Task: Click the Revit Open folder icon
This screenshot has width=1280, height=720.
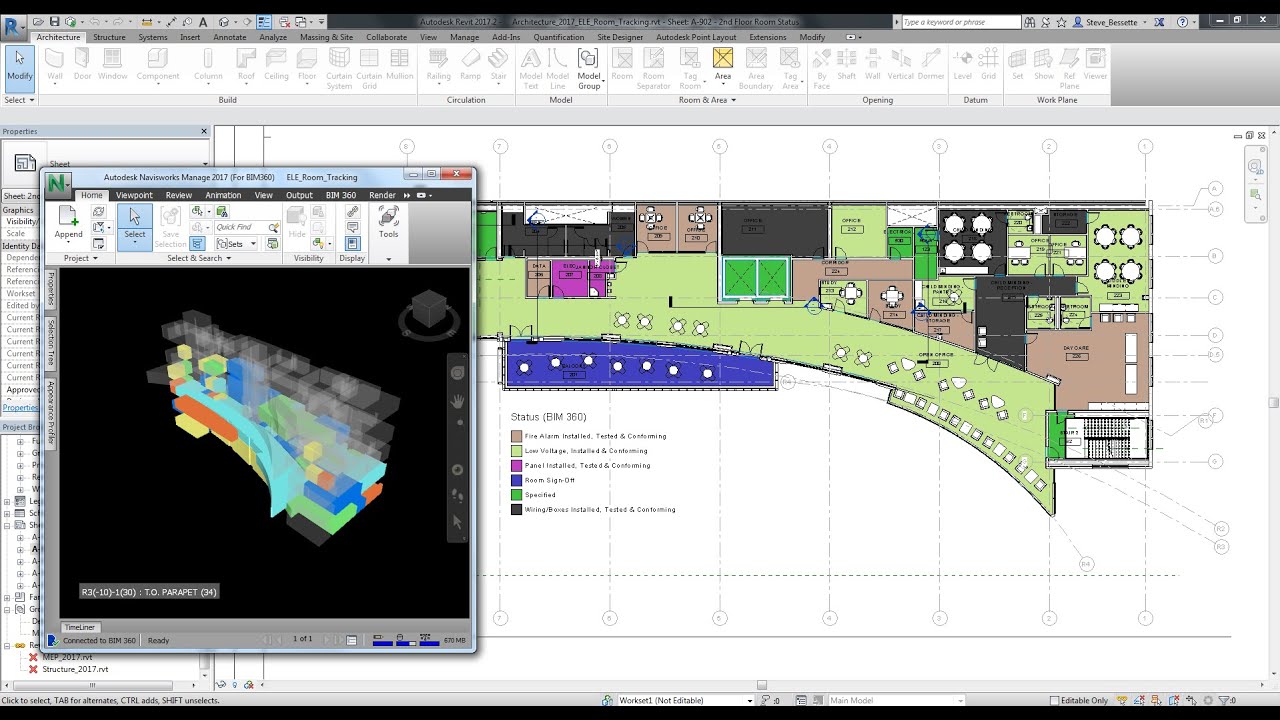Action: (38, 21)
